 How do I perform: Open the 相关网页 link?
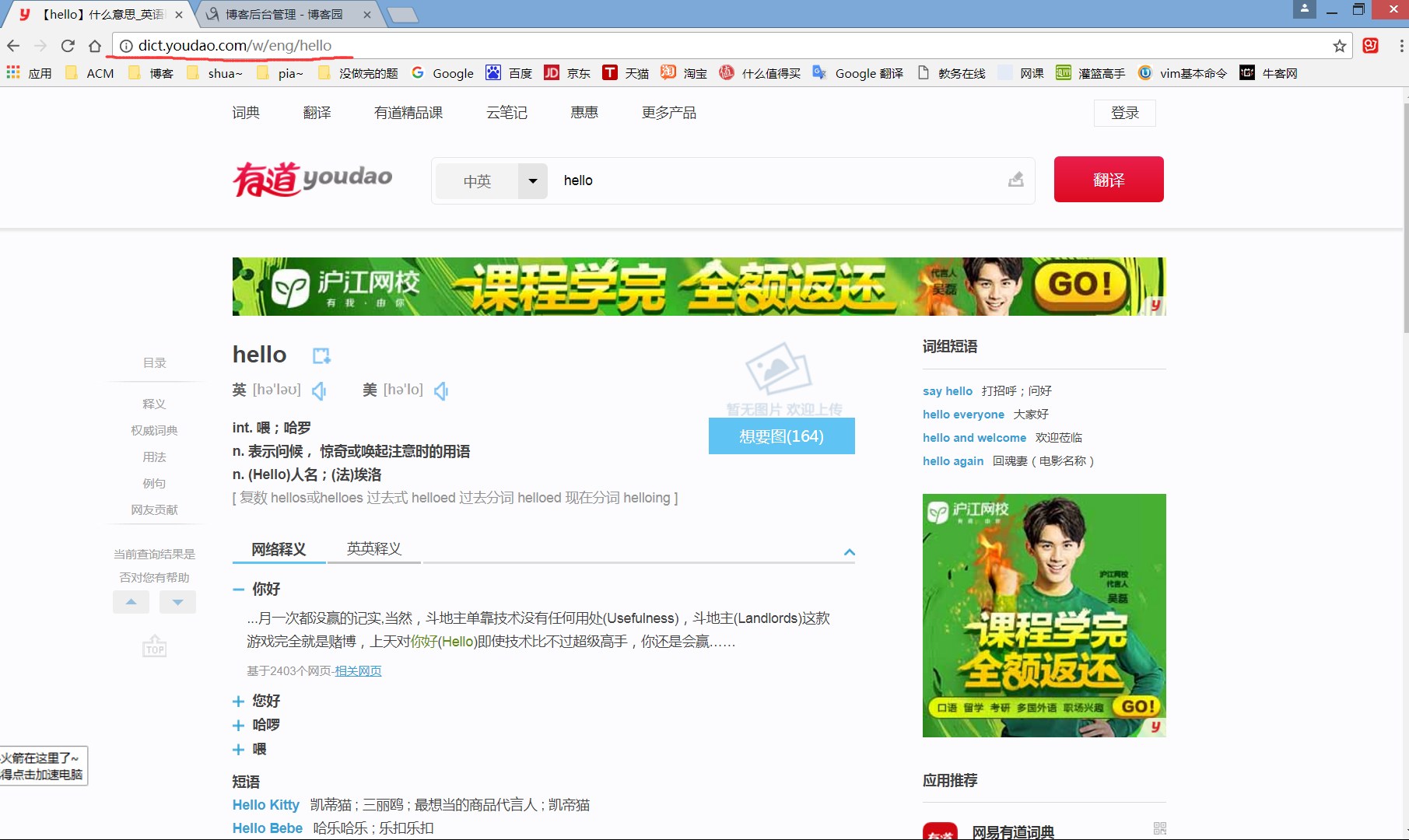click(x=358, y=671)
